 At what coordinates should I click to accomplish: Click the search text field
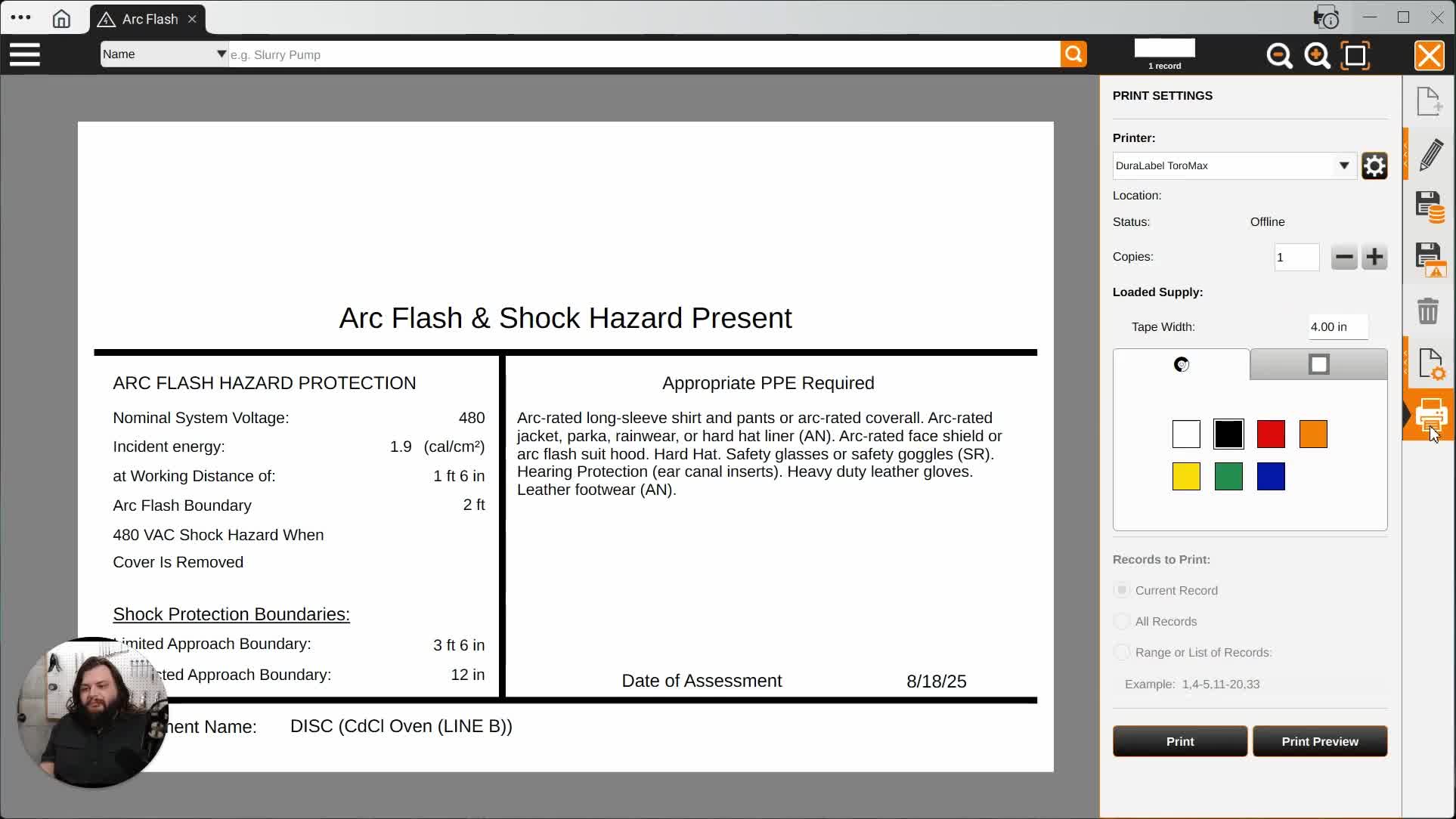(x=644, y=54)
